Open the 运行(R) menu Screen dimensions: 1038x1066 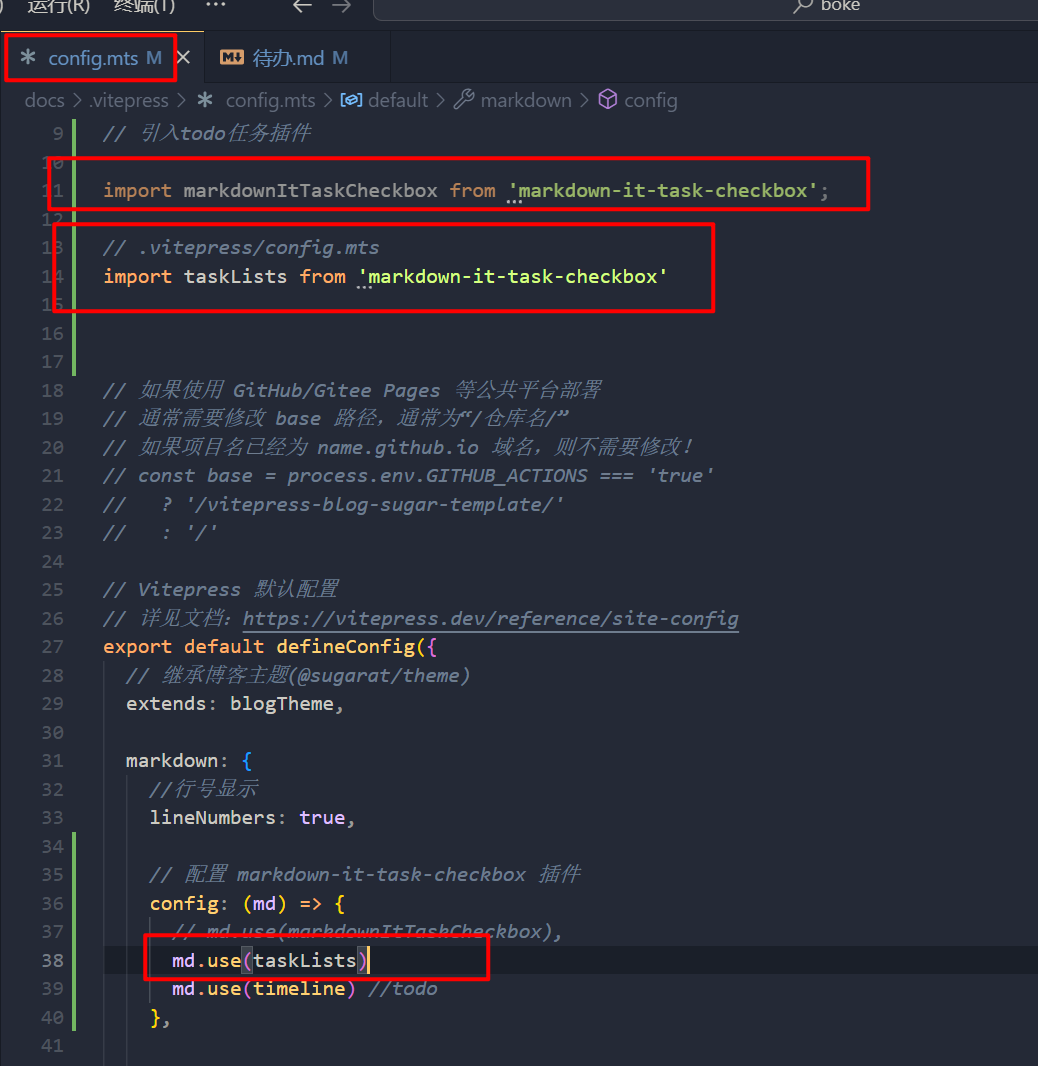(58, 6)
